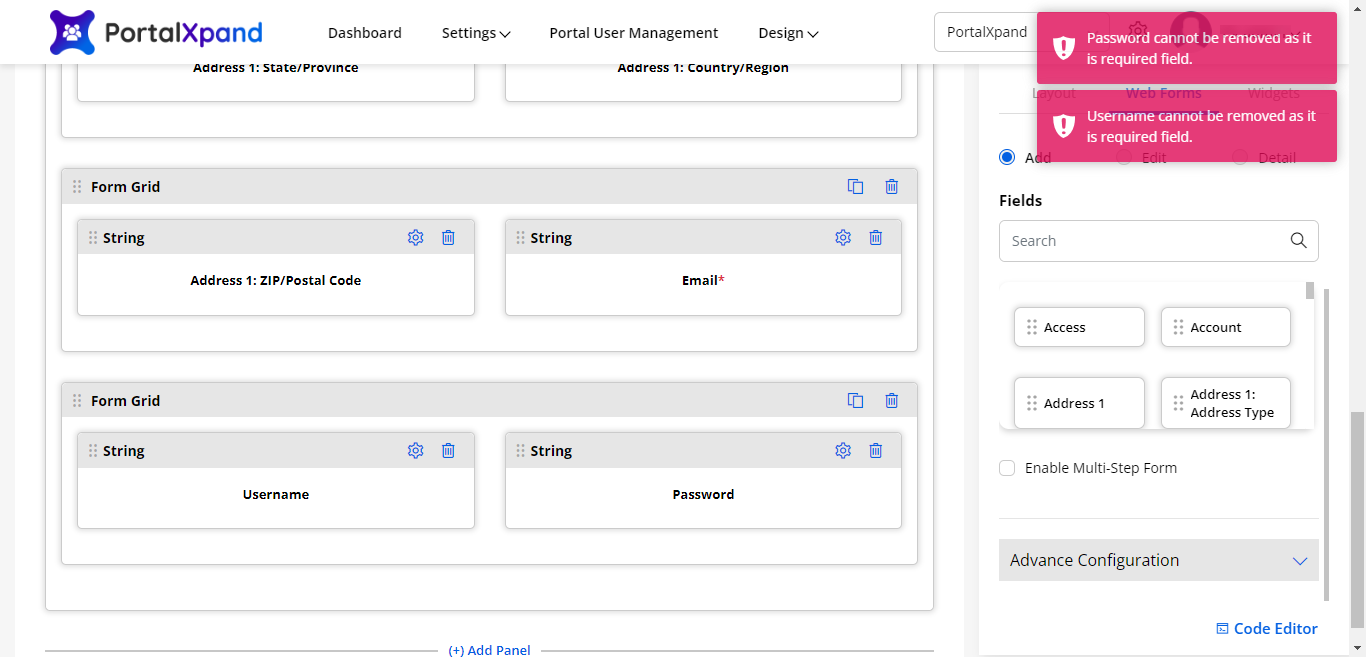Go to Dashboard in the navbar

[365, 33]
